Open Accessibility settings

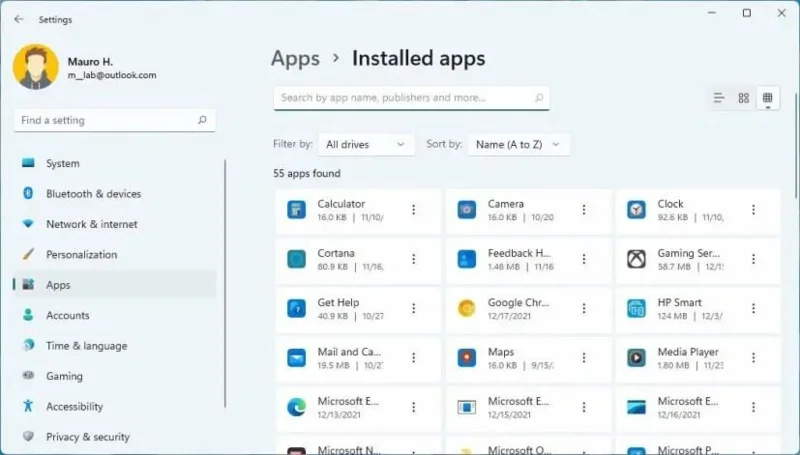tap(115, 407)
